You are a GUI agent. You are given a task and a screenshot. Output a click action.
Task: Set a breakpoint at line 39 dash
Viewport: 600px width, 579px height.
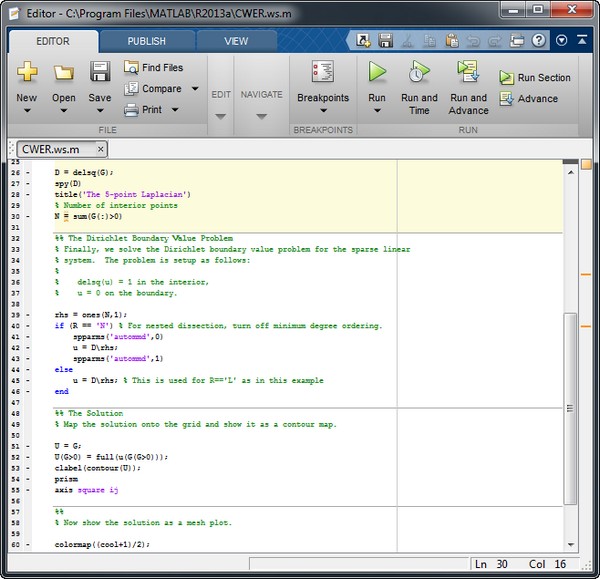(x=28, y=315)
